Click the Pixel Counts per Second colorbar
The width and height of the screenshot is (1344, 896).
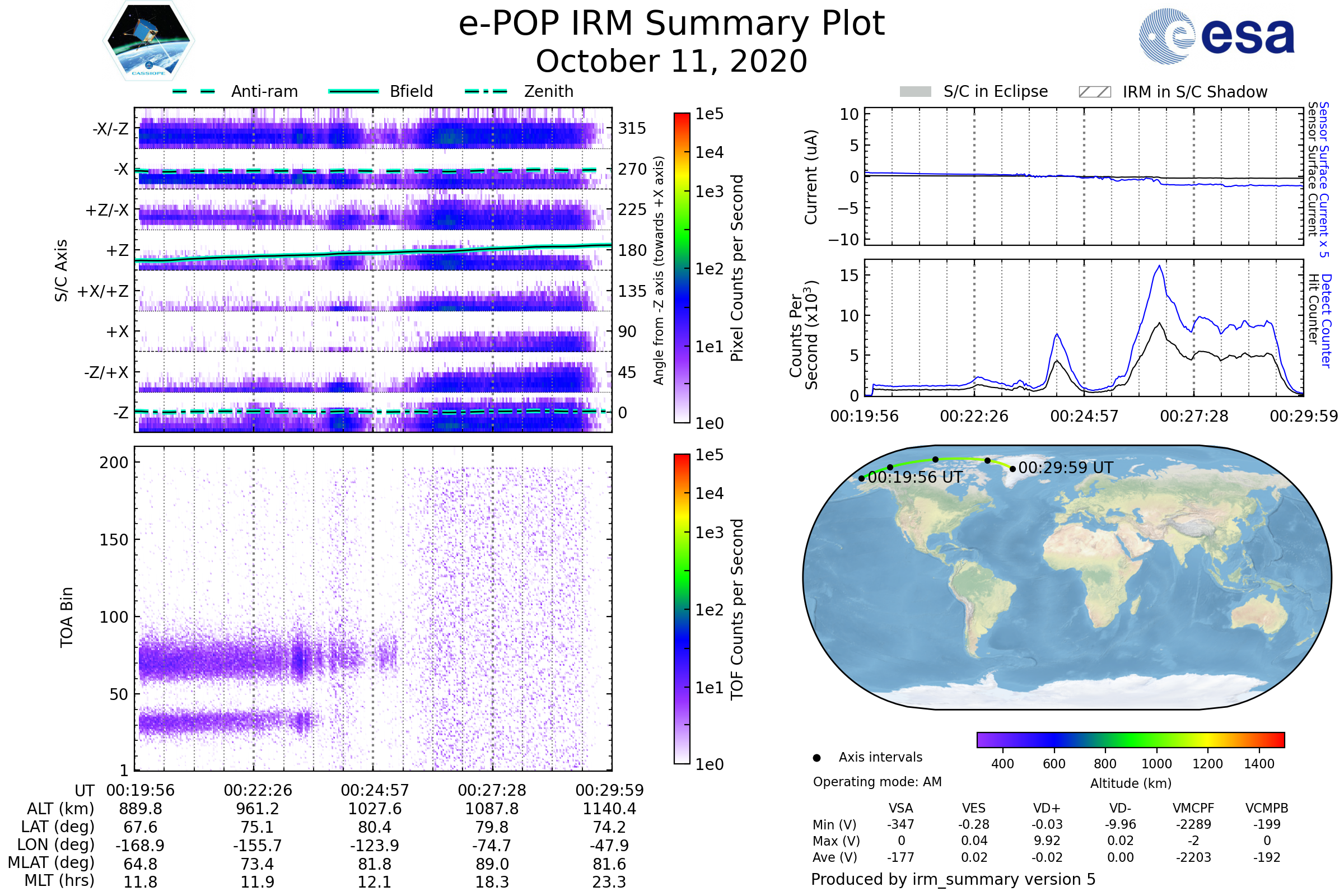click(x=682, y=268)
